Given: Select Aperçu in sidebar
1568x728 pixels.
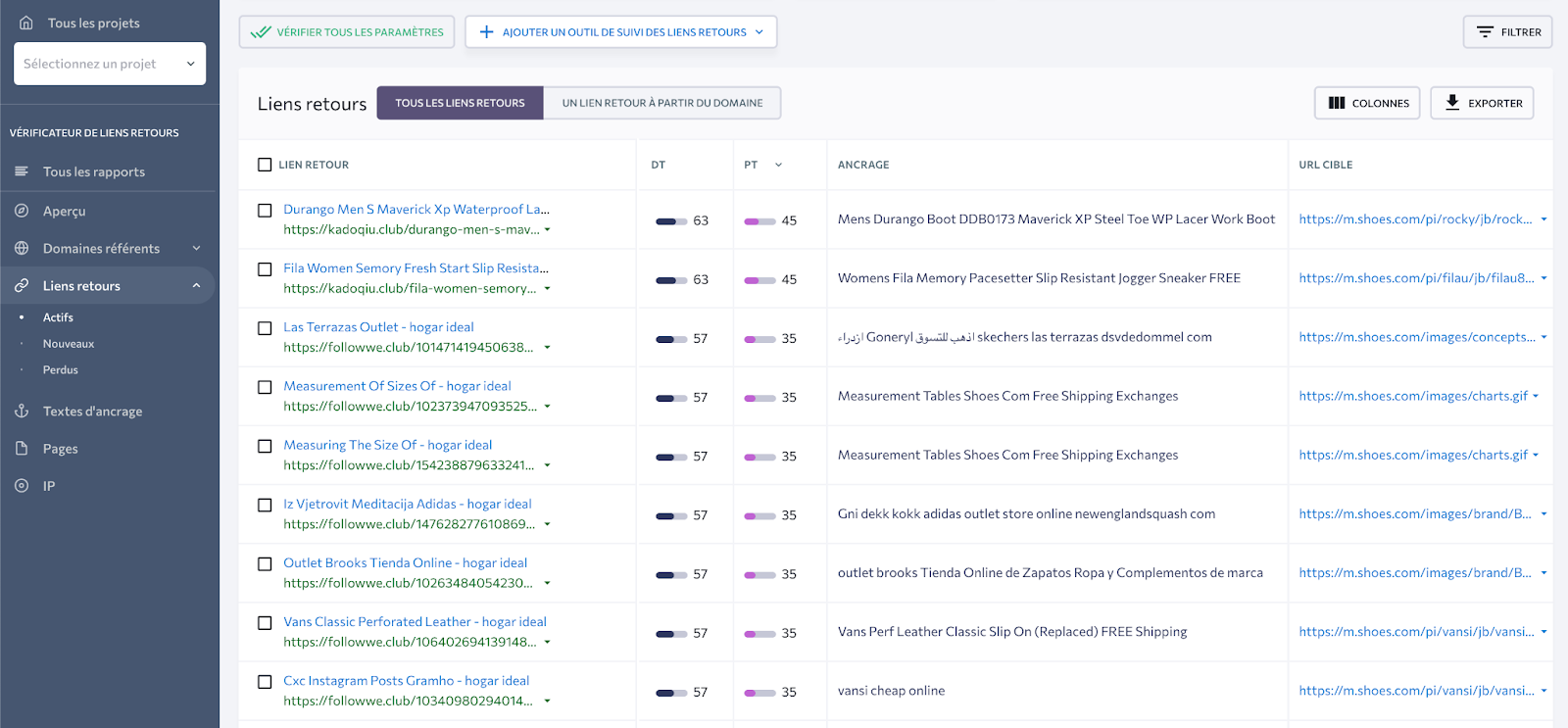Looking at the screenshot, I should point(65,211).
